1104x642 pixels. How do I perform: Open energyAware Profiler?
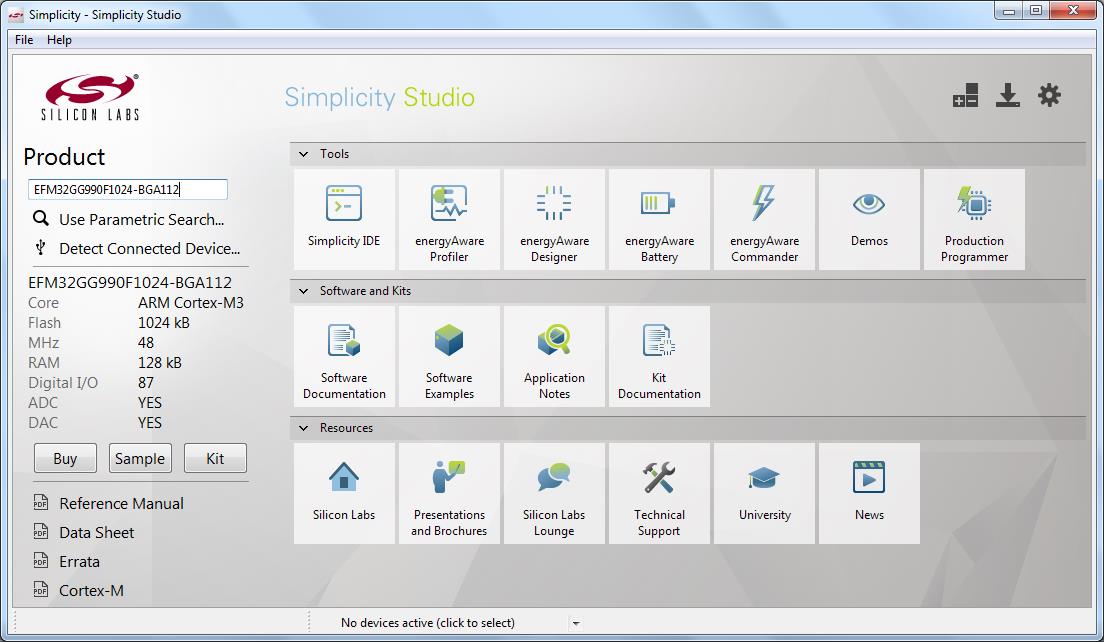[449, 218]
